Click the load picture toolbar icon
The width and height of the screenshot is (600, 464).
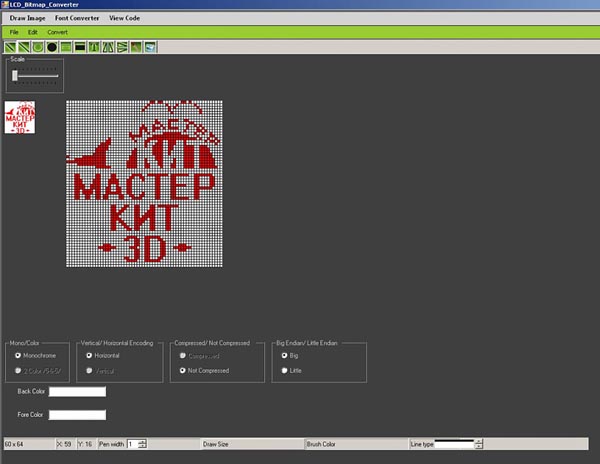tap(150, 47)
